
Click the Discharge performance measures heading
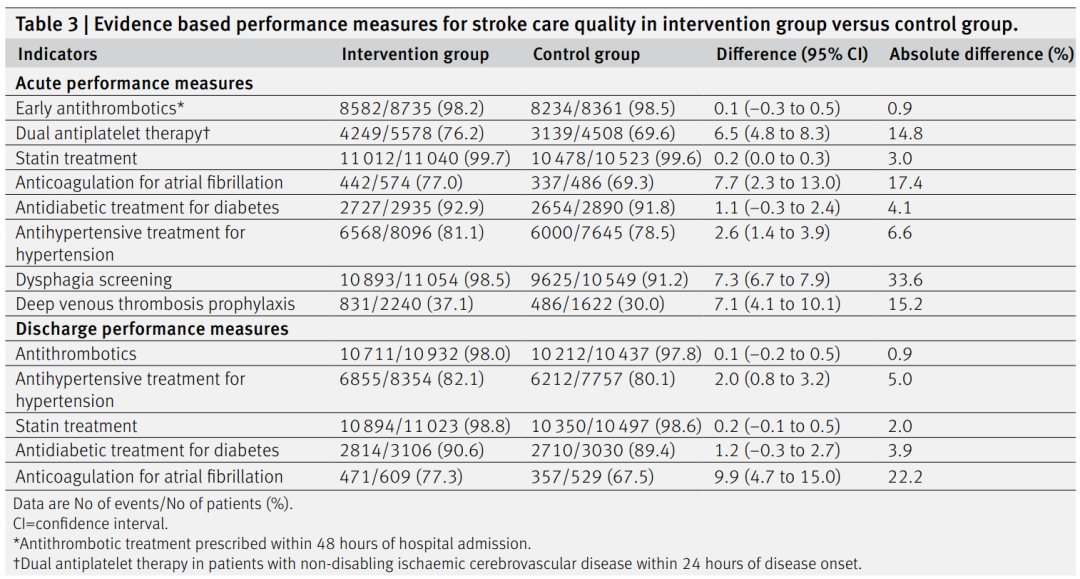click(152, 329)
